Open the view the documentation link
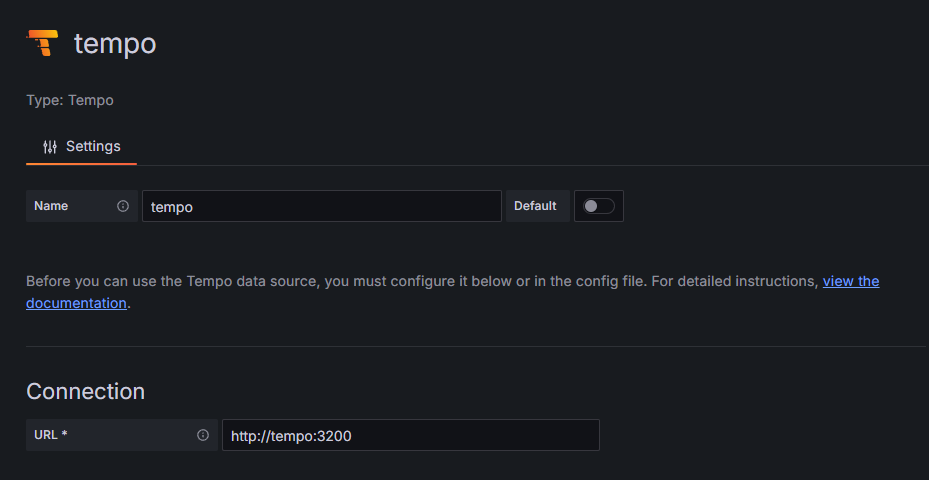929x480 pixels. pos(851,281)
